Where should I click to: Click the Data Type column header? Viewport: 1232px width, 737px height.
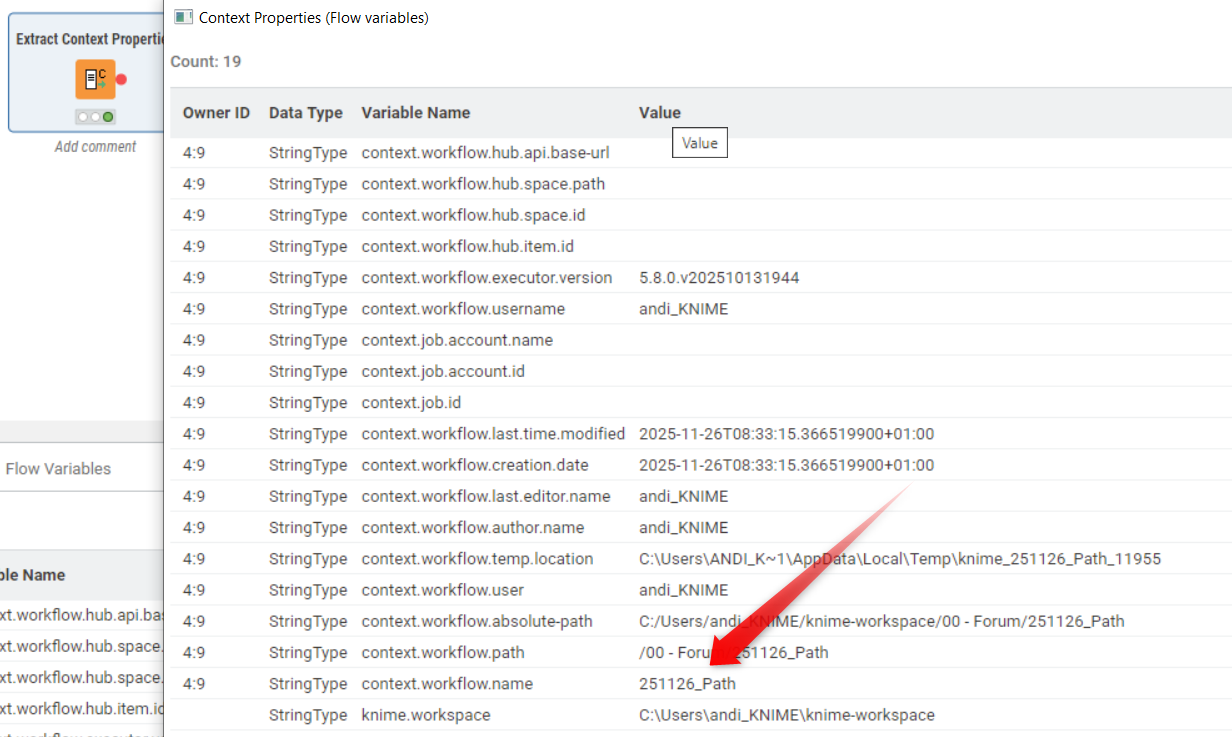click(x=305, y=113)
